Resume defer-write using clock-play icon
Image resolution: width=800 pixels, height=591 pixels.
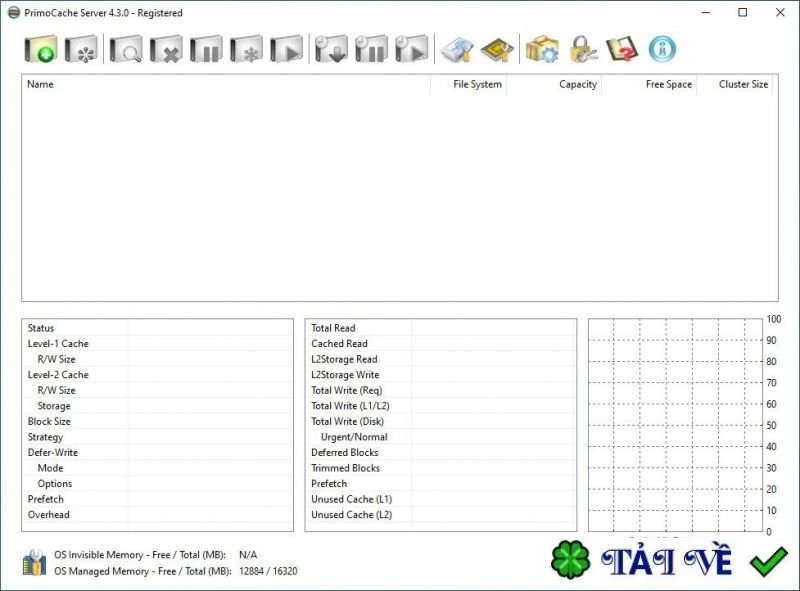pos(412,49)
